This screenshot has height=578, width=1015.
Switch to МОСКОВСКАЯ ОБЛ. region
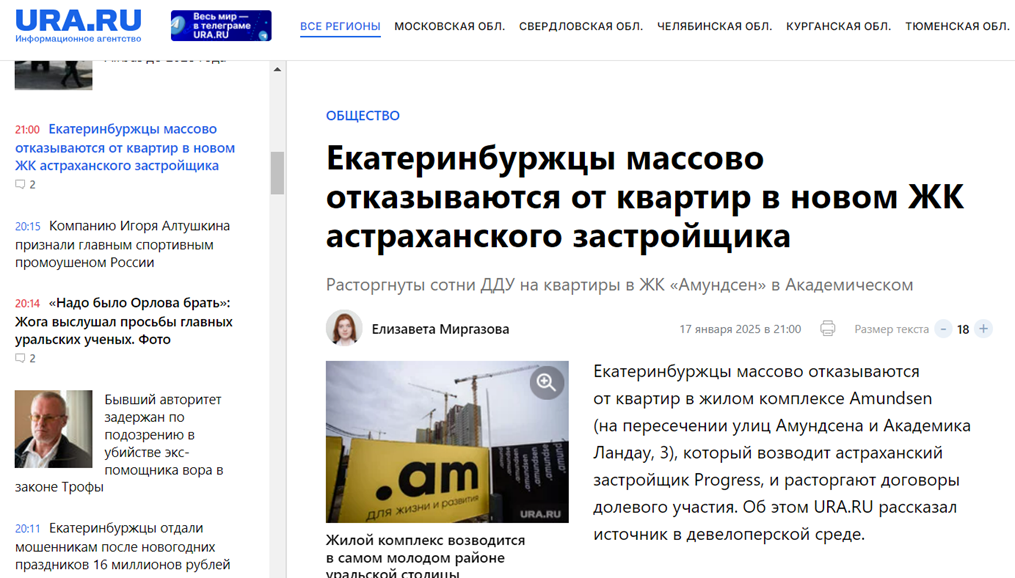449,27
